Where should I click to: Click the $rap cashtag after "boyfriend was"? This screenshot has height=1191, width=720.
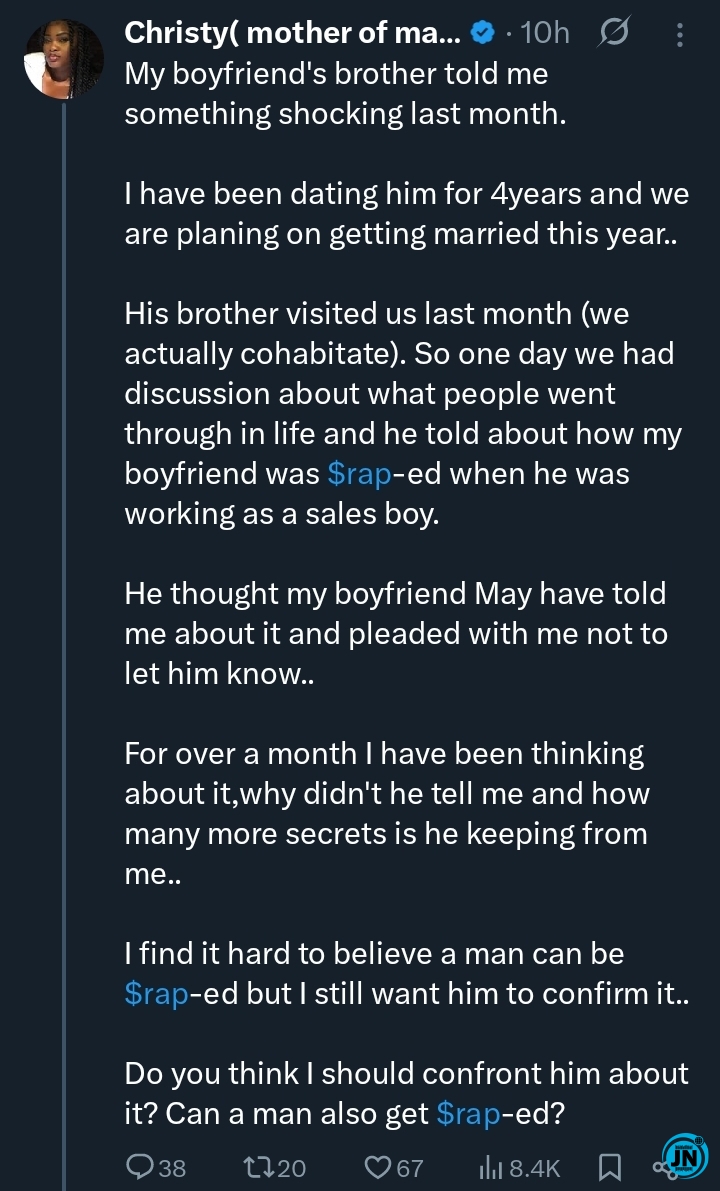(358, 474)
